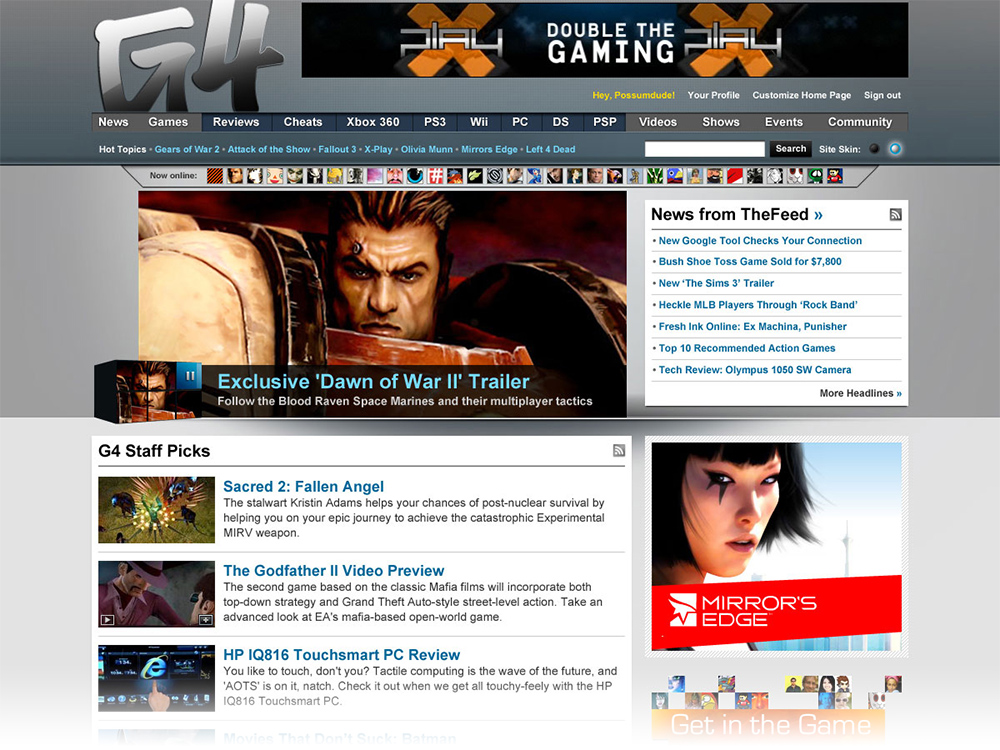Open the Shows section

click(721, 122)
